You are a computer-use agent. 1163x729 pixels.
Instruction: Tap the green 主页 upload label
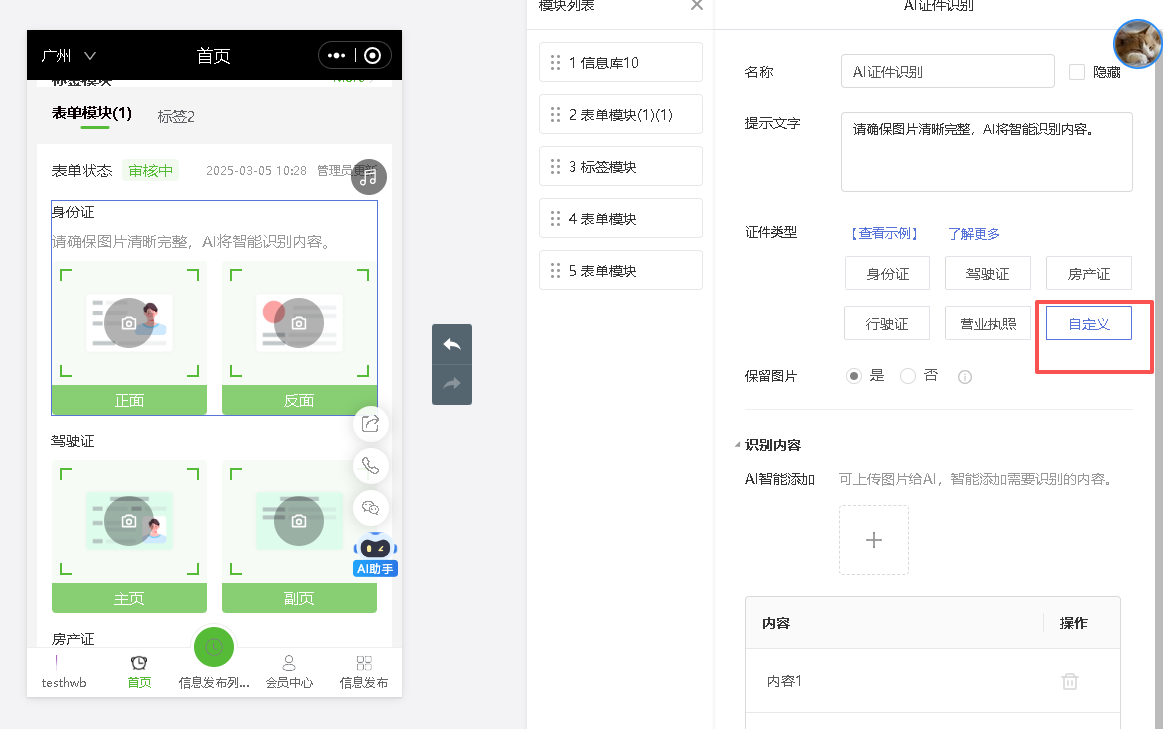coord(129,598)
